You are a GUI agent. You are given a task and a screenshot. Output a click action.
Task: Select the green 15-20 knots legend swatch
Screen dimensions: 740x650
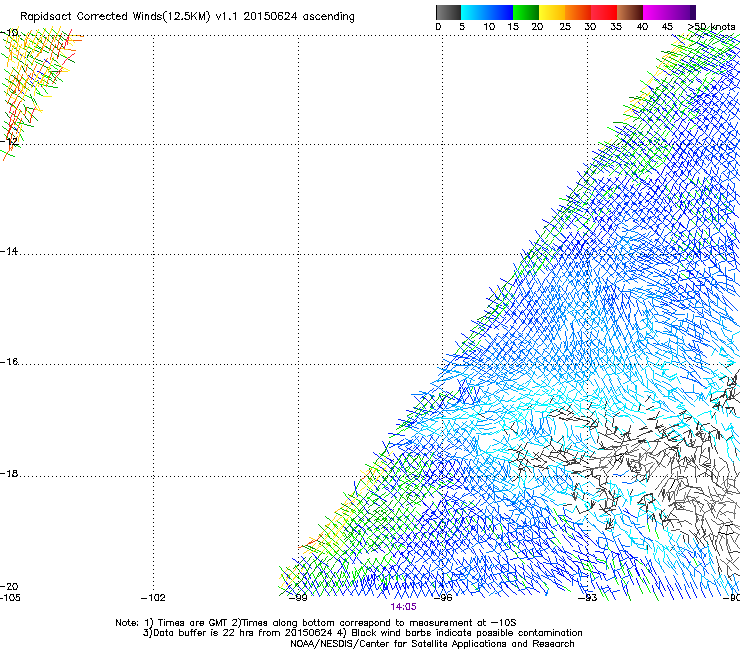coord(526,12)
